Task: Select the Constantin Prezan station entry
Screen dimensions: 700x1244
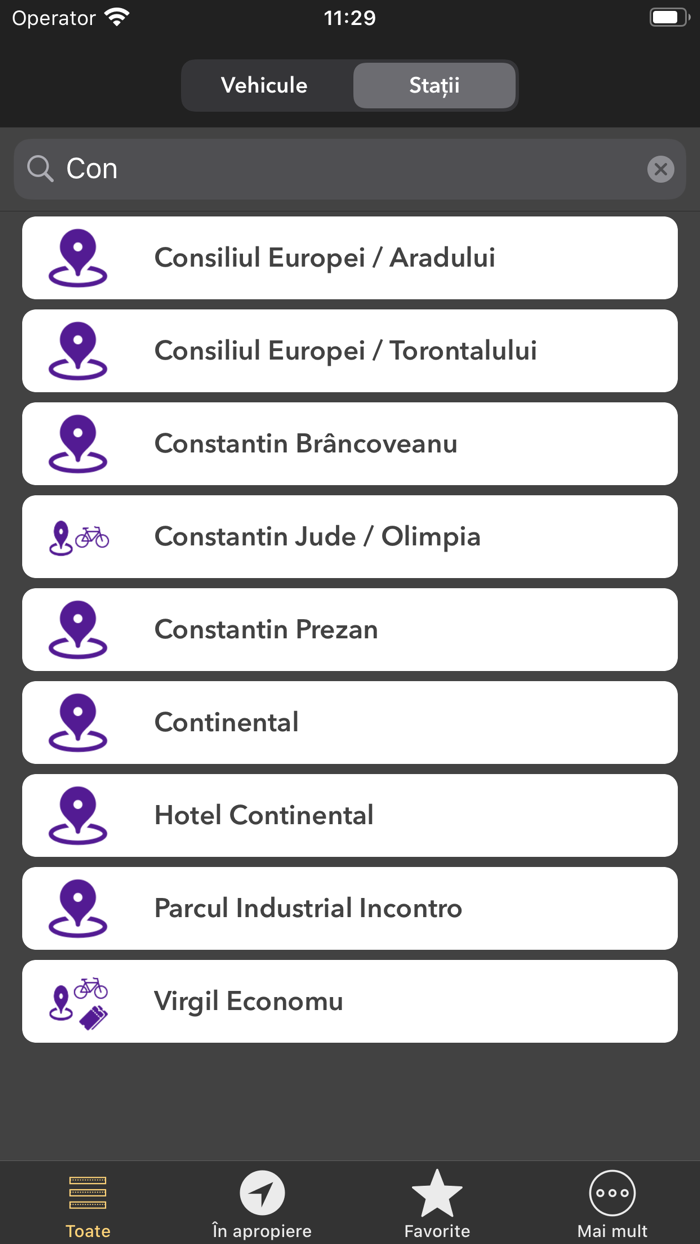Action: pyautogui.click(x=350, y=629)
